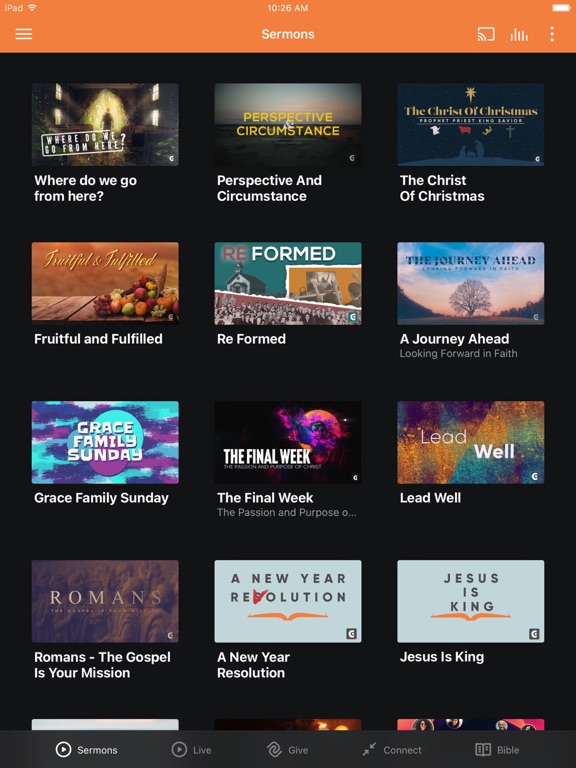Open the three-dot overflow menu
Viewport: 576px width, 768px height.
click(552, 34)
